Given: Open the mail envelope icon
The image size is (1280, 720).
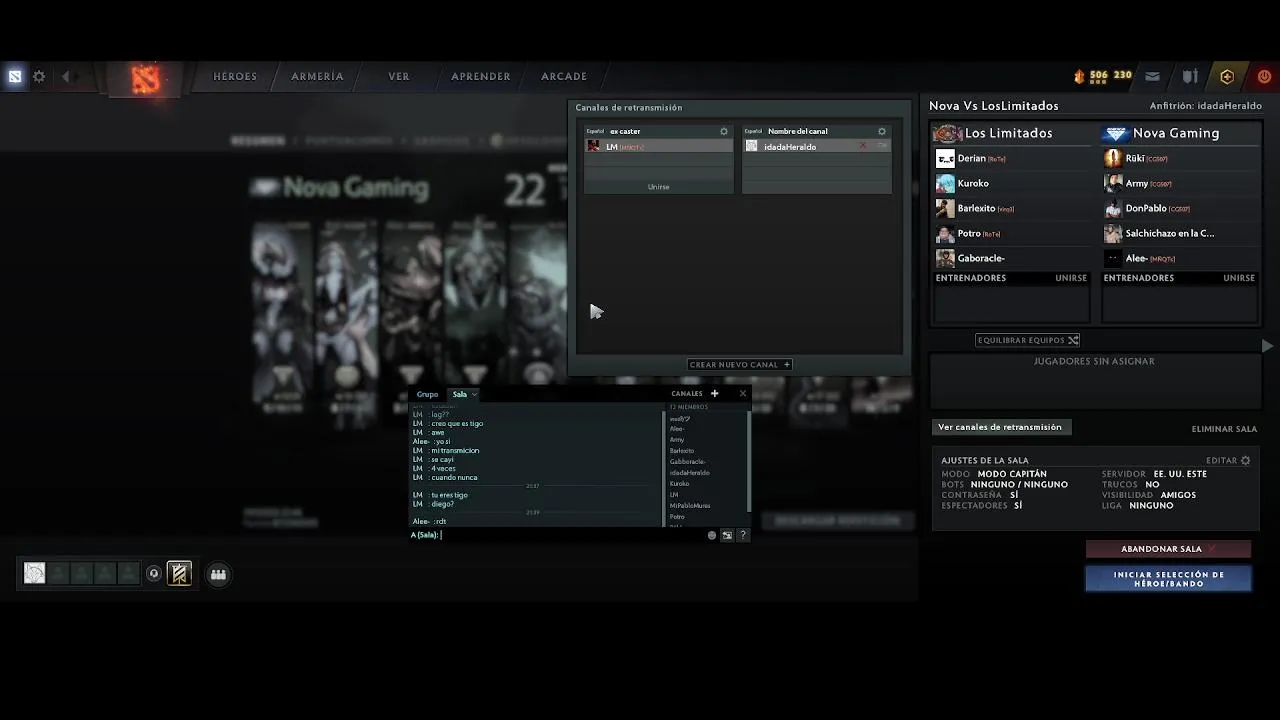Looking at the screenshot, I should point(1152,76).
